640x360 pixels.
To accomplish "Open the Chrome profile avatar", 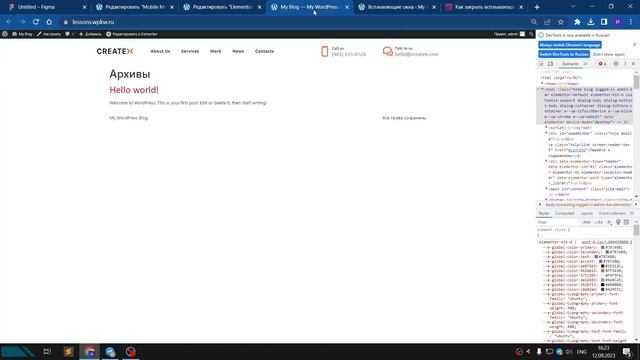I will [x=618, y=22].
